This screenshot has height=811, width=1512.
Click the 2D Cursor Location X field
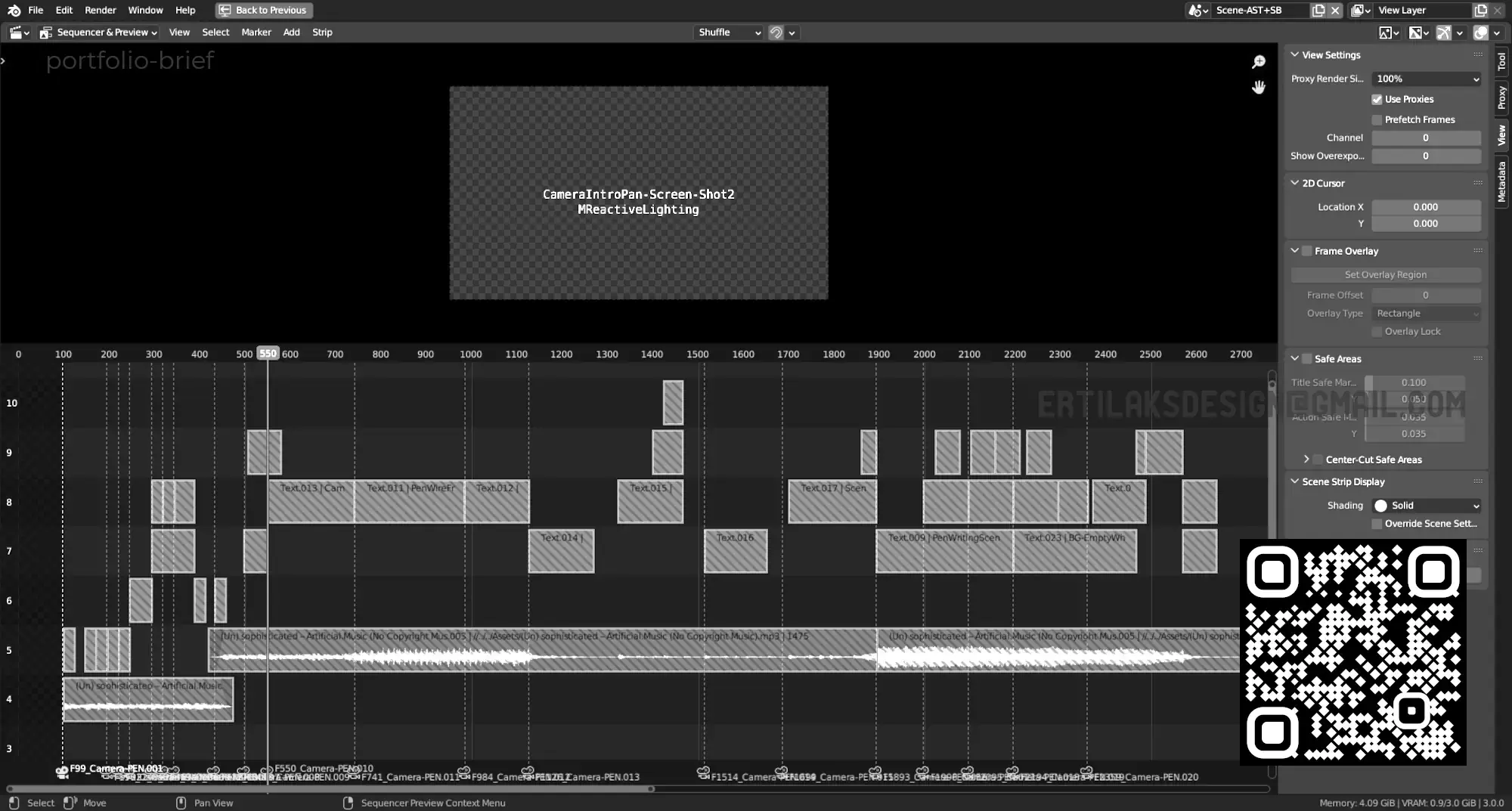click(1425, 207)
